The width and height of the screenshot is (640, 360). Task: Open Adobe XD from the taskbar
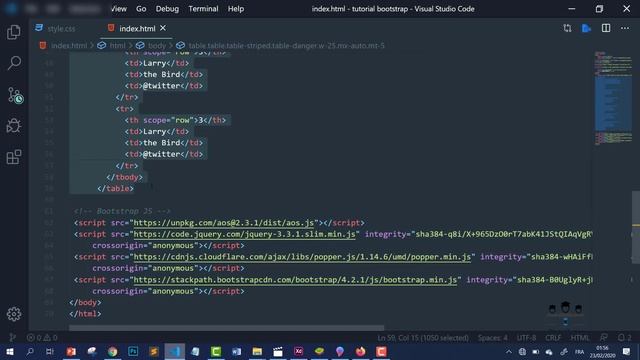(x=298, y=351)
